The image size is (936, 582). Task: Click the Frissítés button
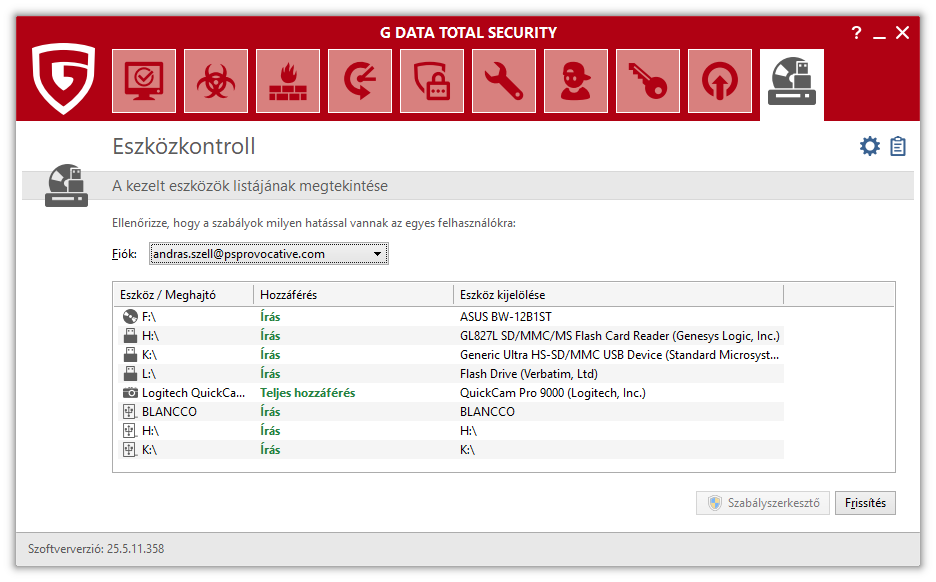pyautogui.click(x=865, y=503)
